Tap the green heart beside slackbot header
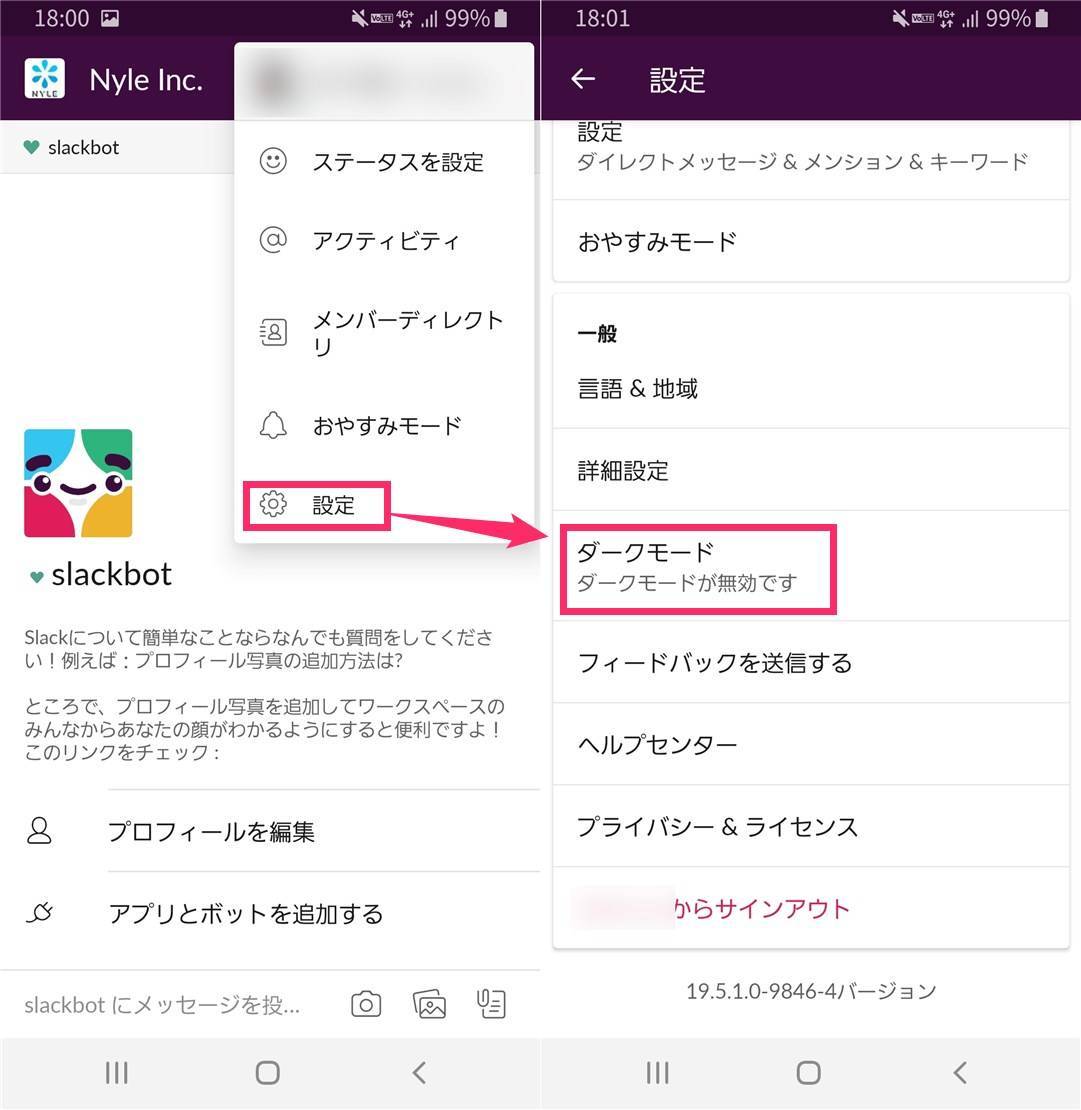Viewport: 1081px width, 1110px height. [x=31, y=147]
